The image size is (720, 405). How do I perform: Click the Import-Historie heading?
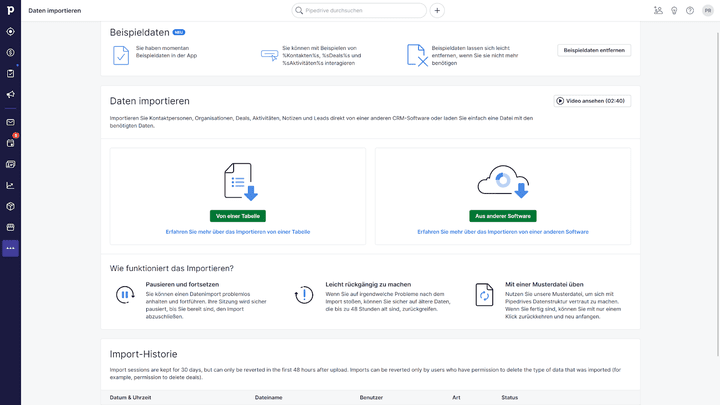(x=143, y=354)
